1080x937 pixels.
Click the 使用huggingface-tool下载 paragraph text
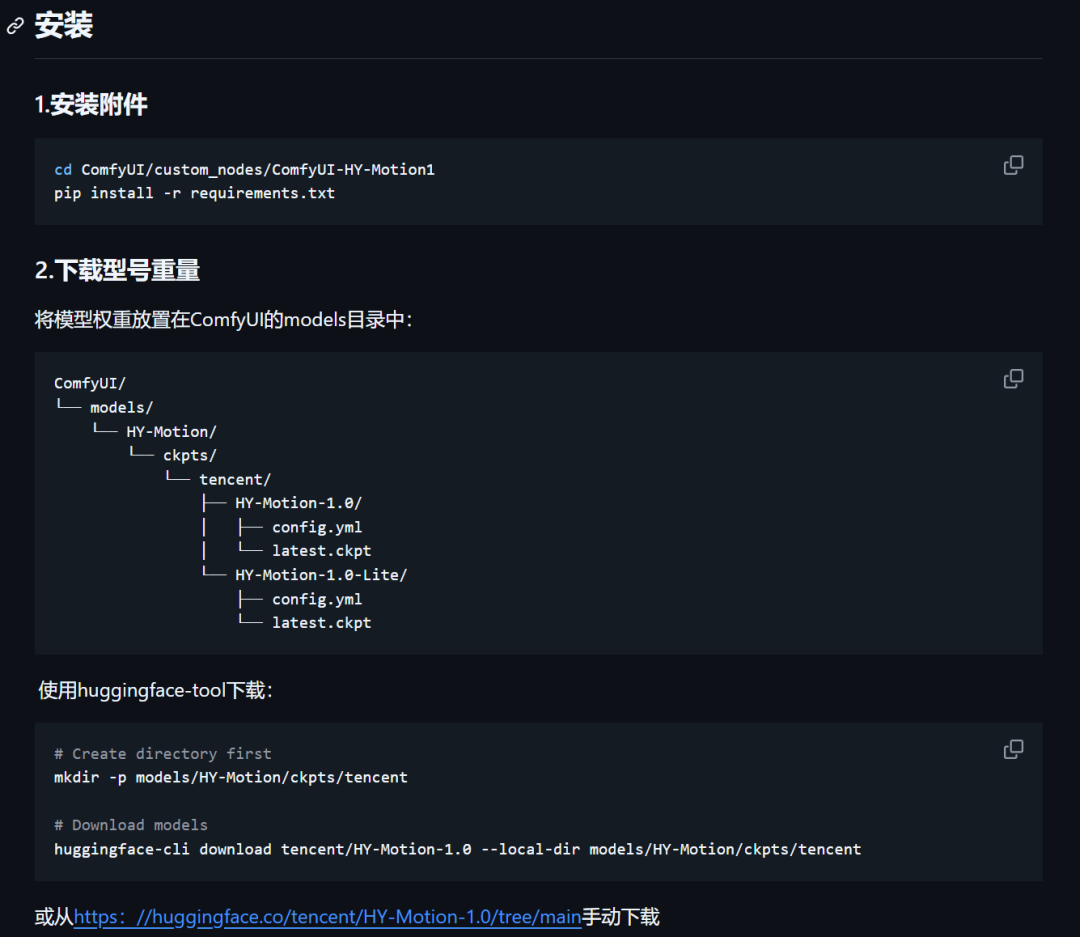(x=155, y=690)
